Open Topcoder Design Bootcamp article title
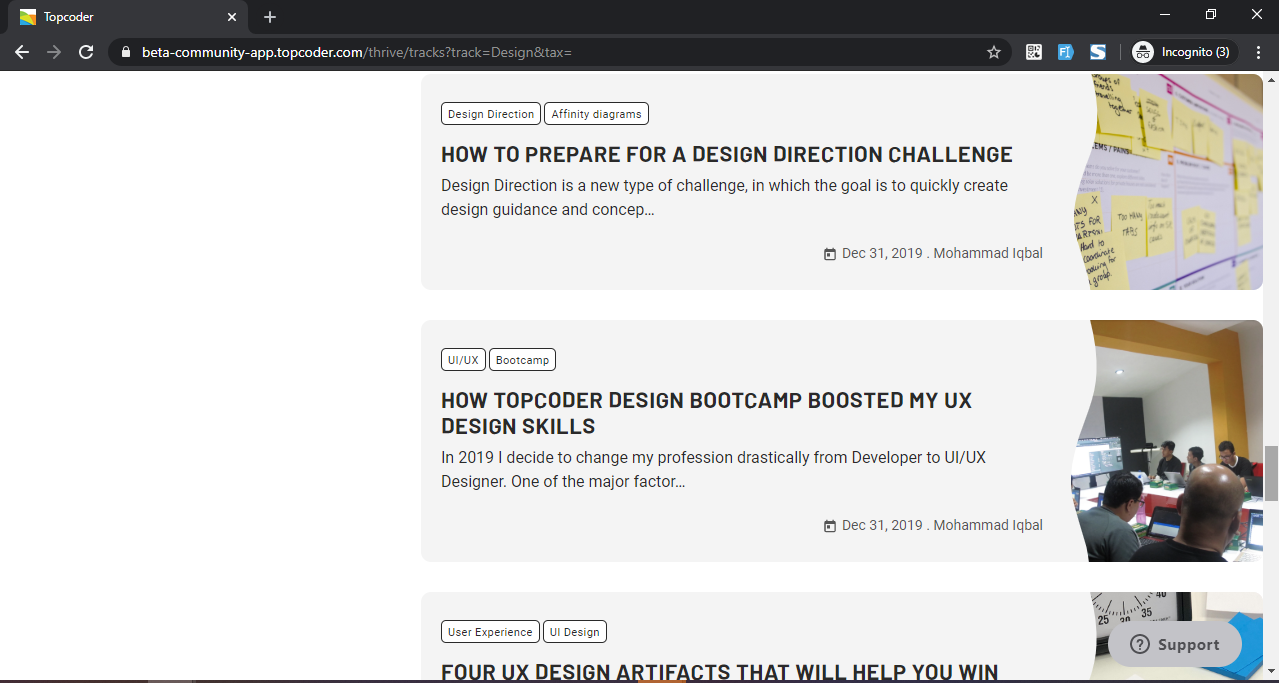This screenshot has width=1279, height=683. (706, 413)
